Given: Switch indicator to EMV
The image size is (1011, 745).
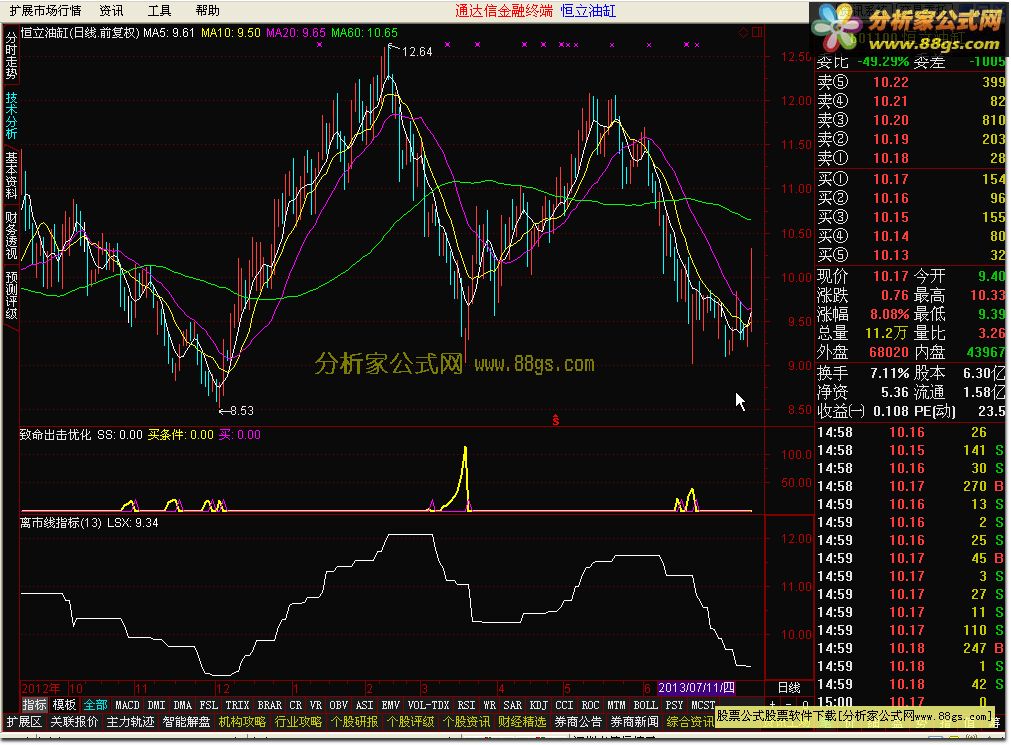Looking at the screenshot, I should pos(391,705).
